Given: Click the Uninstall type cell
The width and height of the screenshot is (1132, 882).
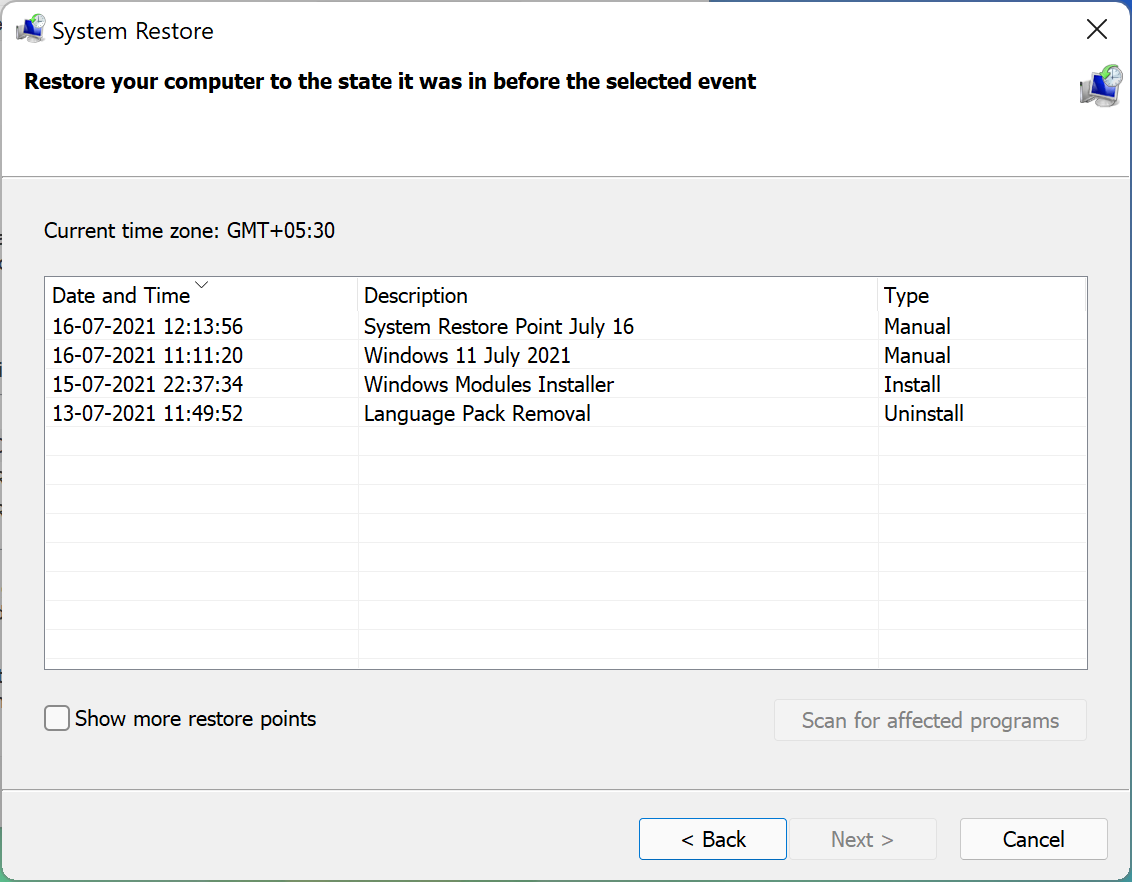Looking at the screenshot, I should [x=923, y=413].
